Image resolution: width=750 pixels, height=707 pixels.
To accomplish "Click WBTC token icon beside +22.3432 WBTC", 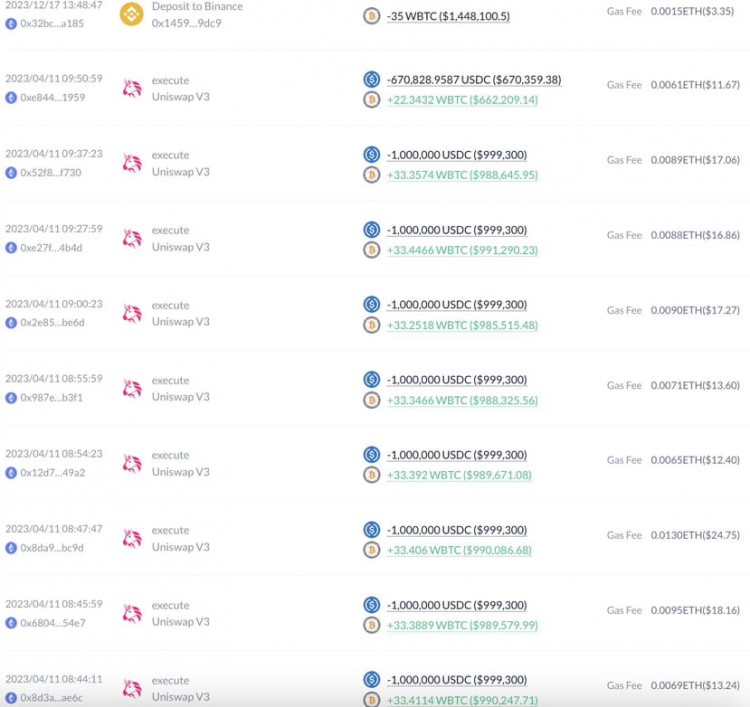I will click(372, 99).
